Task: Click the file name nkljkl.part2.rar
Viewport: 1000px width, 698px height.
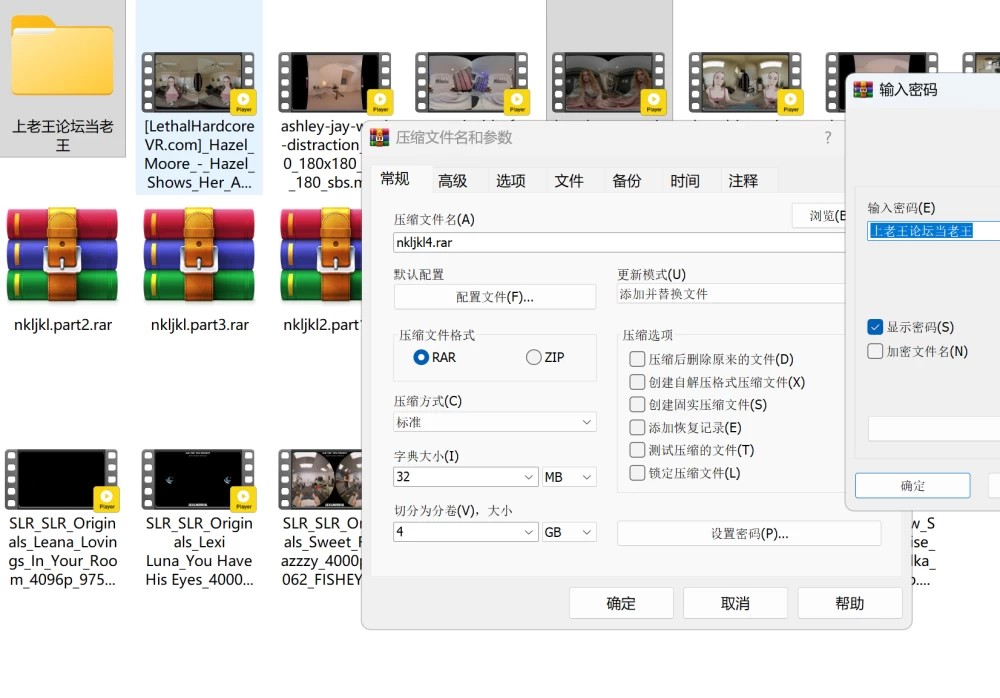Action: 62,325
